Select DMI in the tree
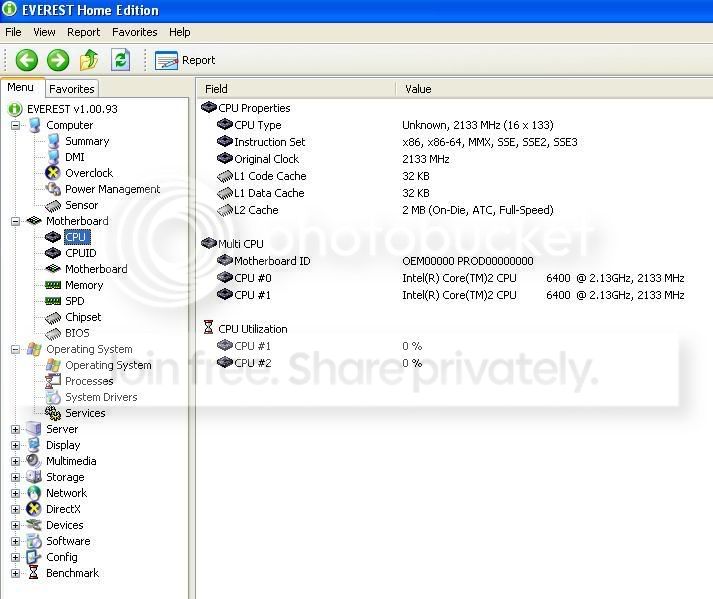Screen dimensions: 713x599 coord(75,157)
